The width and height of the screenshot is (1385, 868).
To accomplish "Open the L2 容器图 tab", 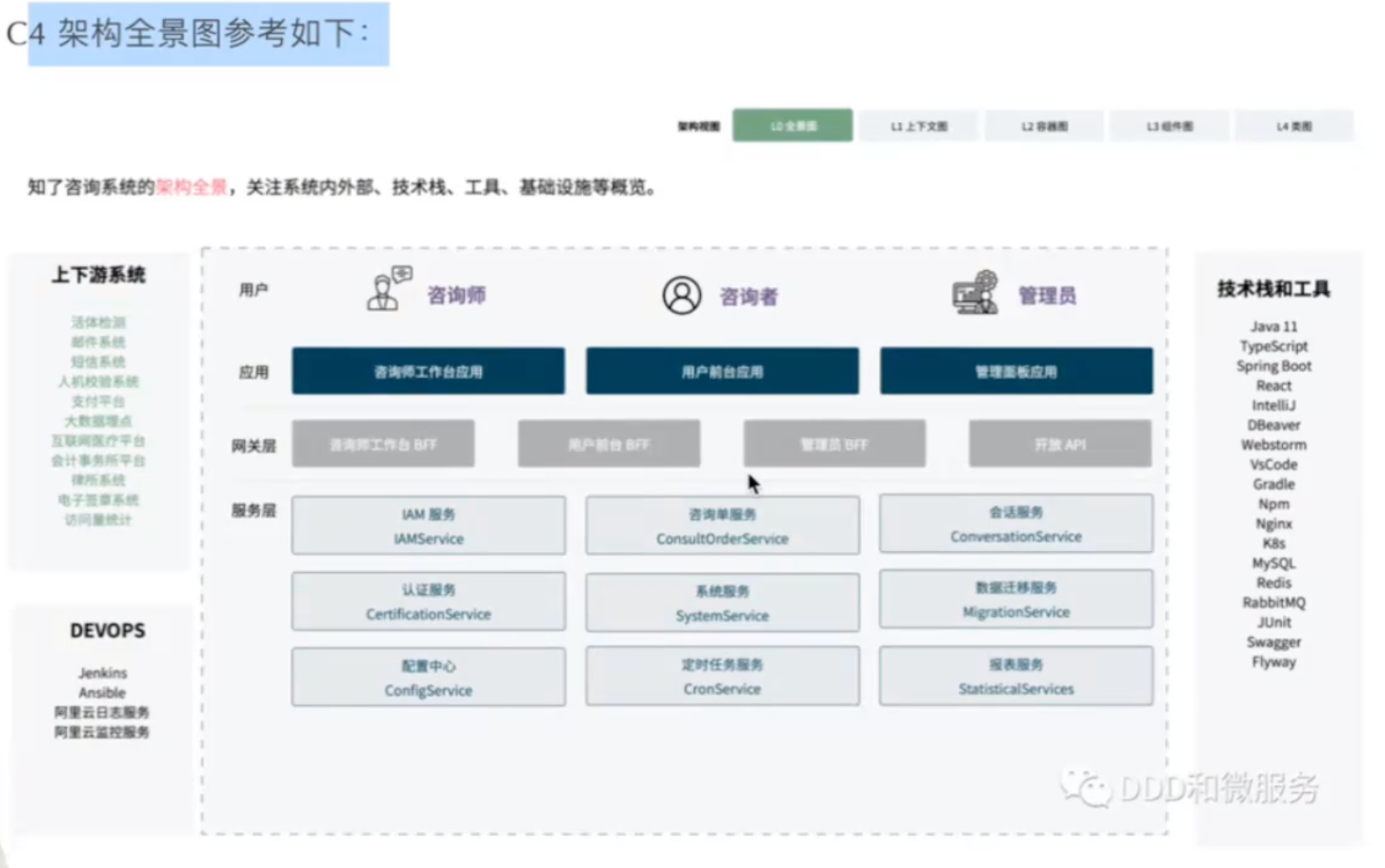I will (1044, 126).
